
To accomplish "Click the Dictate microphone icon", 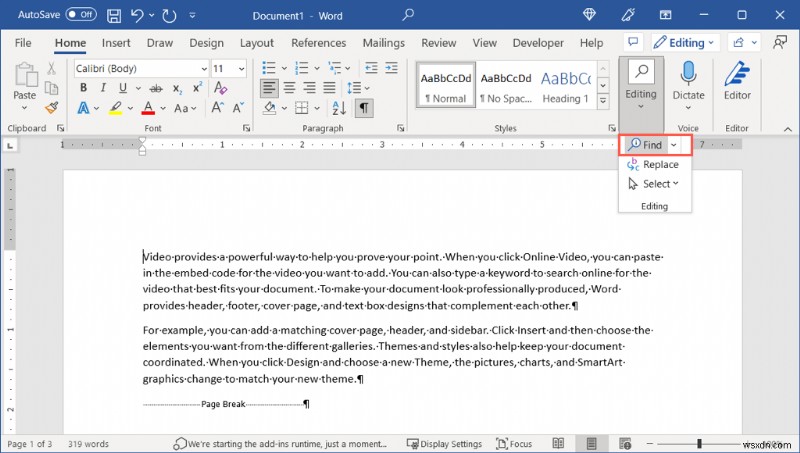I will point(688,73).
